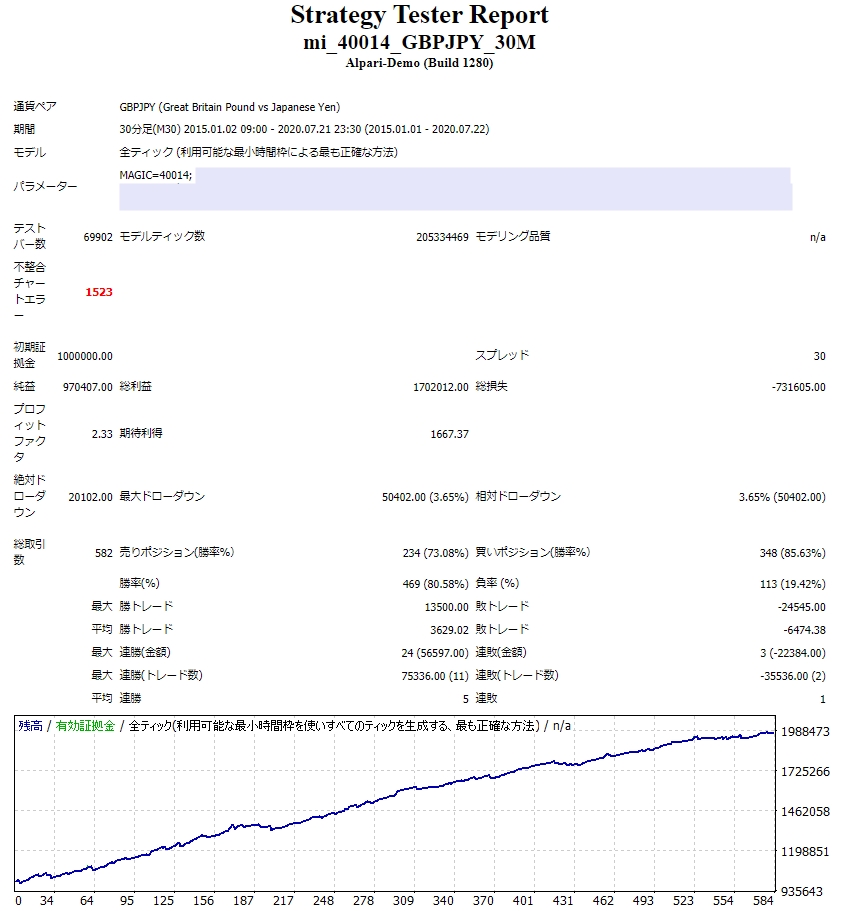845x911 pixels.
Task: Select the relative drawdown value 3.65% (50402.00)
Action: click(x=782, y=497)
